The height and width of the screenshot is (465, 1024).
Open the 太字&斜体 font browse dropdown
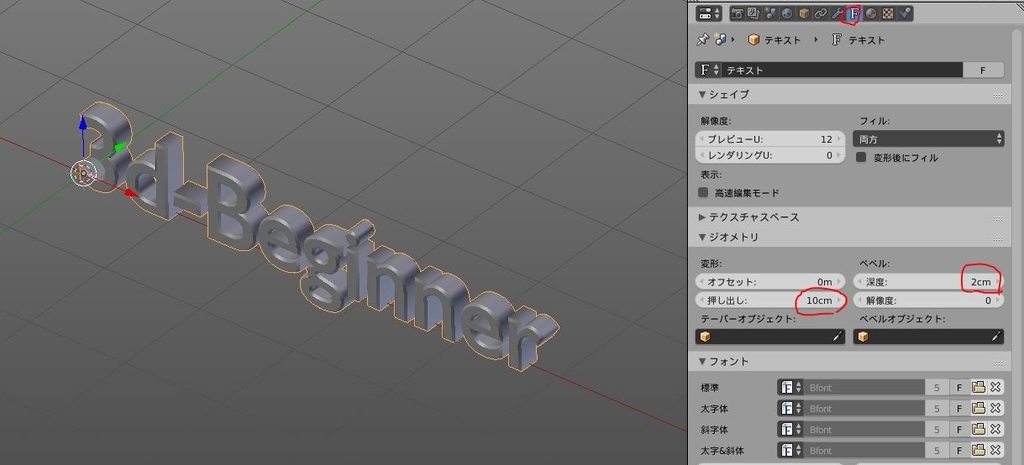(790, 451)
